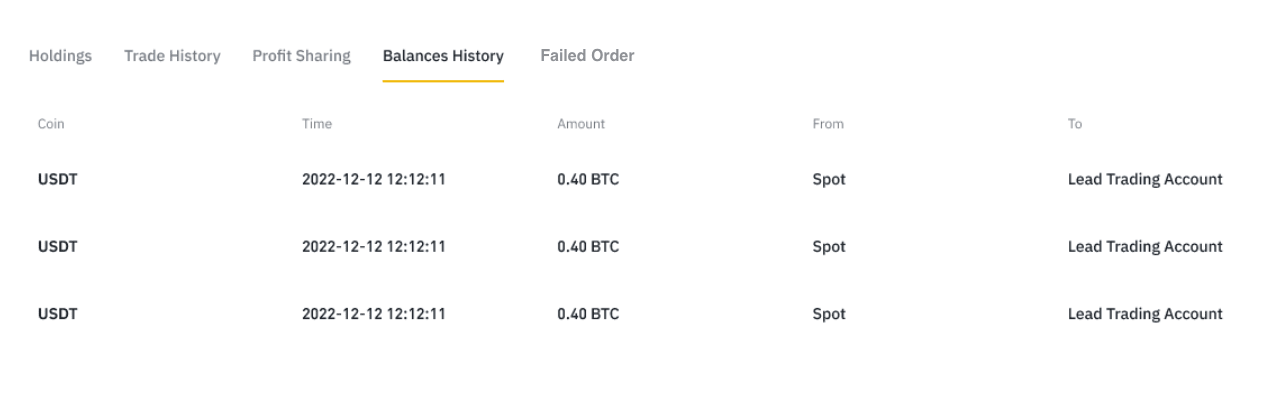Select Spot in the first row
The height and width of the screenshot is (397, 1269).
(x=829, y=180)
